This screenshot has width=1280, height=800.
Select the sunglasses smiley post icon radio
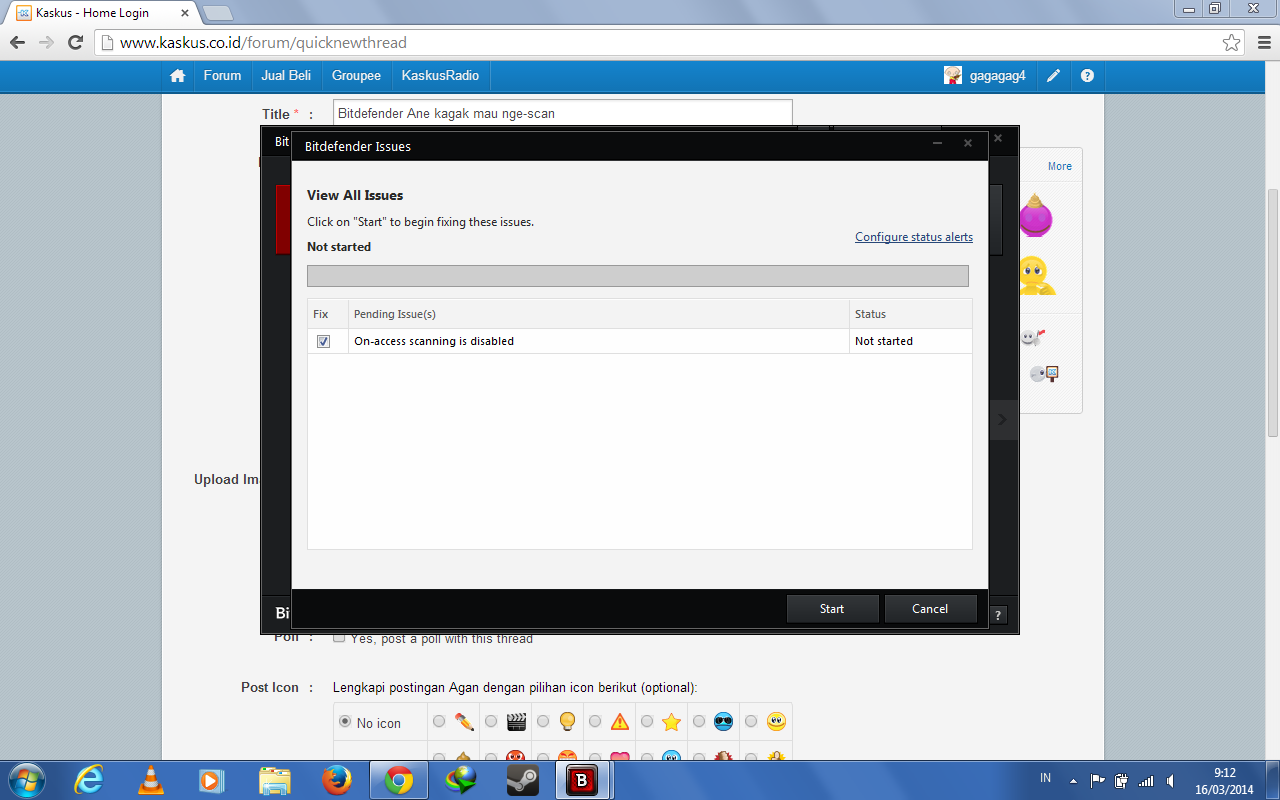[699, 722]
